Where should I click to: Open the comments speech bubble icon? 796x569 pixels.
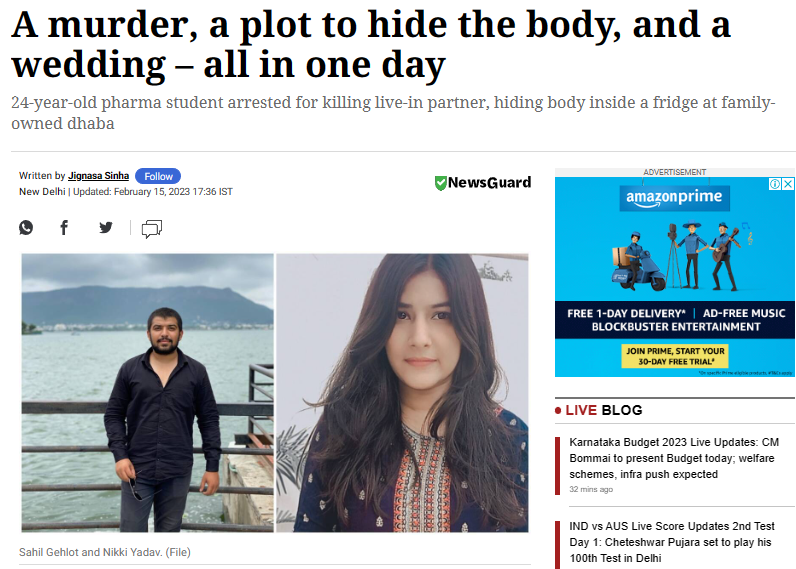click(152, 229)
